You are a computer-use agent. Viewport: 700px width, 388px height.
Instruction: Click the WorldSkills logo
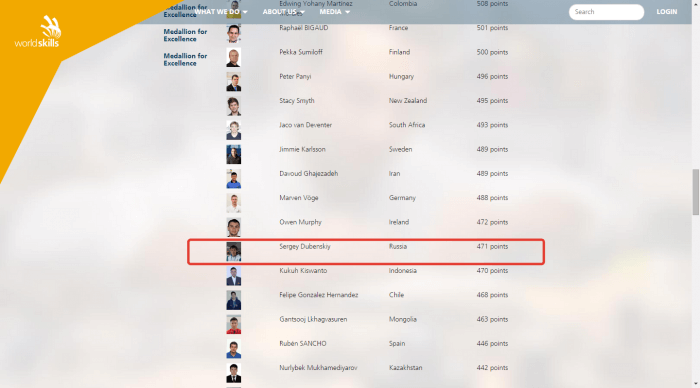tap(38, 32)
